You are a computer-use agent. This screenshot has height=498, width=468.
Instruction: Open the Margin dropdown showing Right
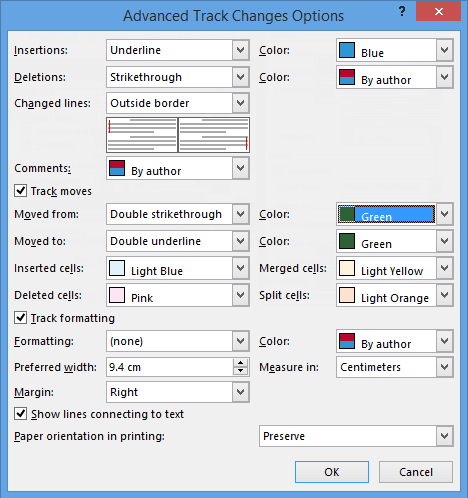178,392
